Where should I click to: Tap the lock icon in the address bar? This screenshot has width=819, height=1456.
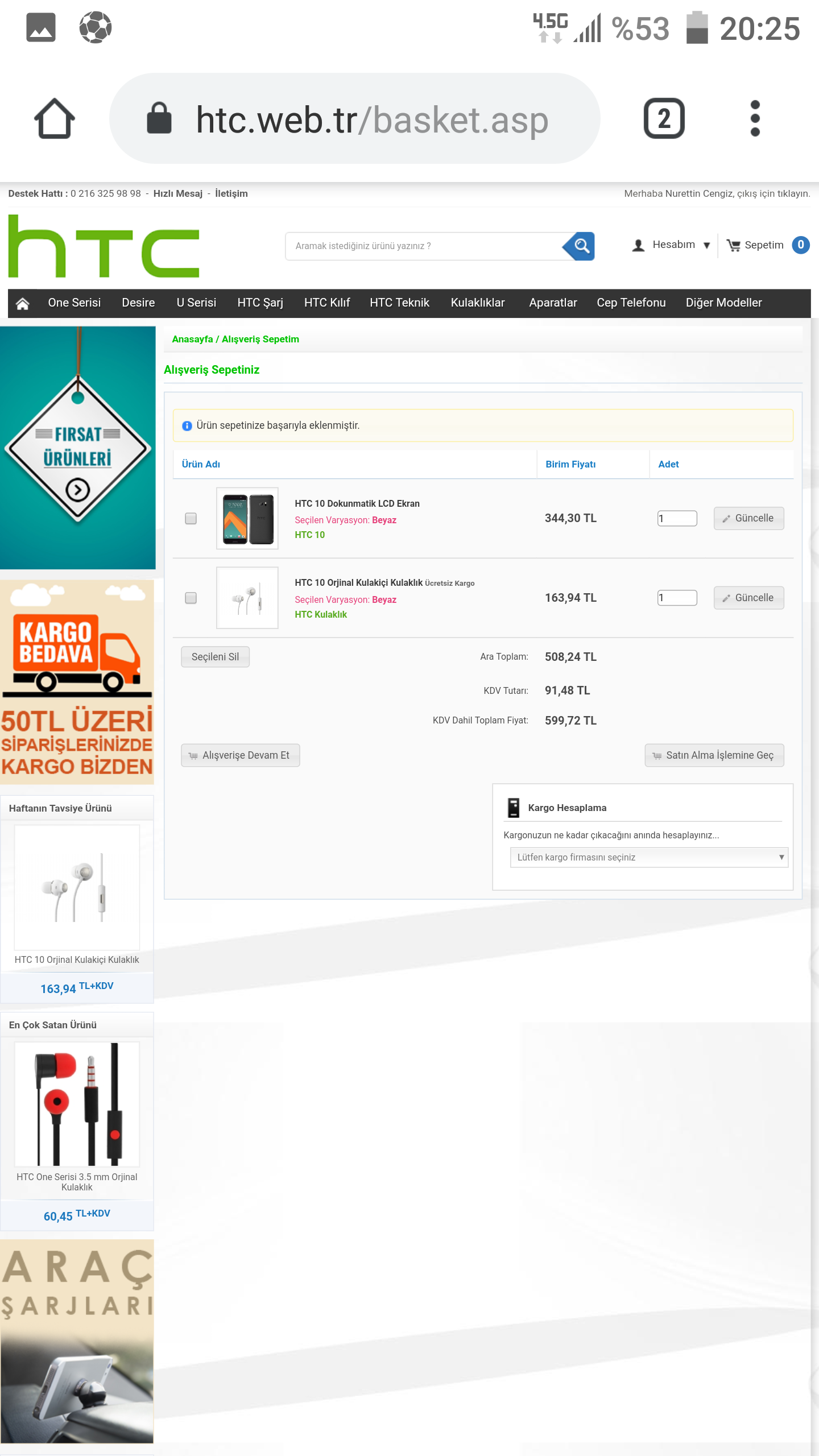point(159,118)
